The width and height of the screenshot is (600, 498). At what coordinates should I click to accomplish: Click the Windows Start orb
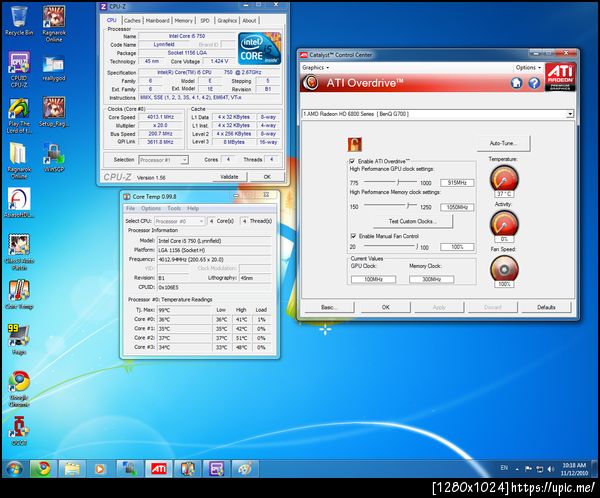[15, 469]
